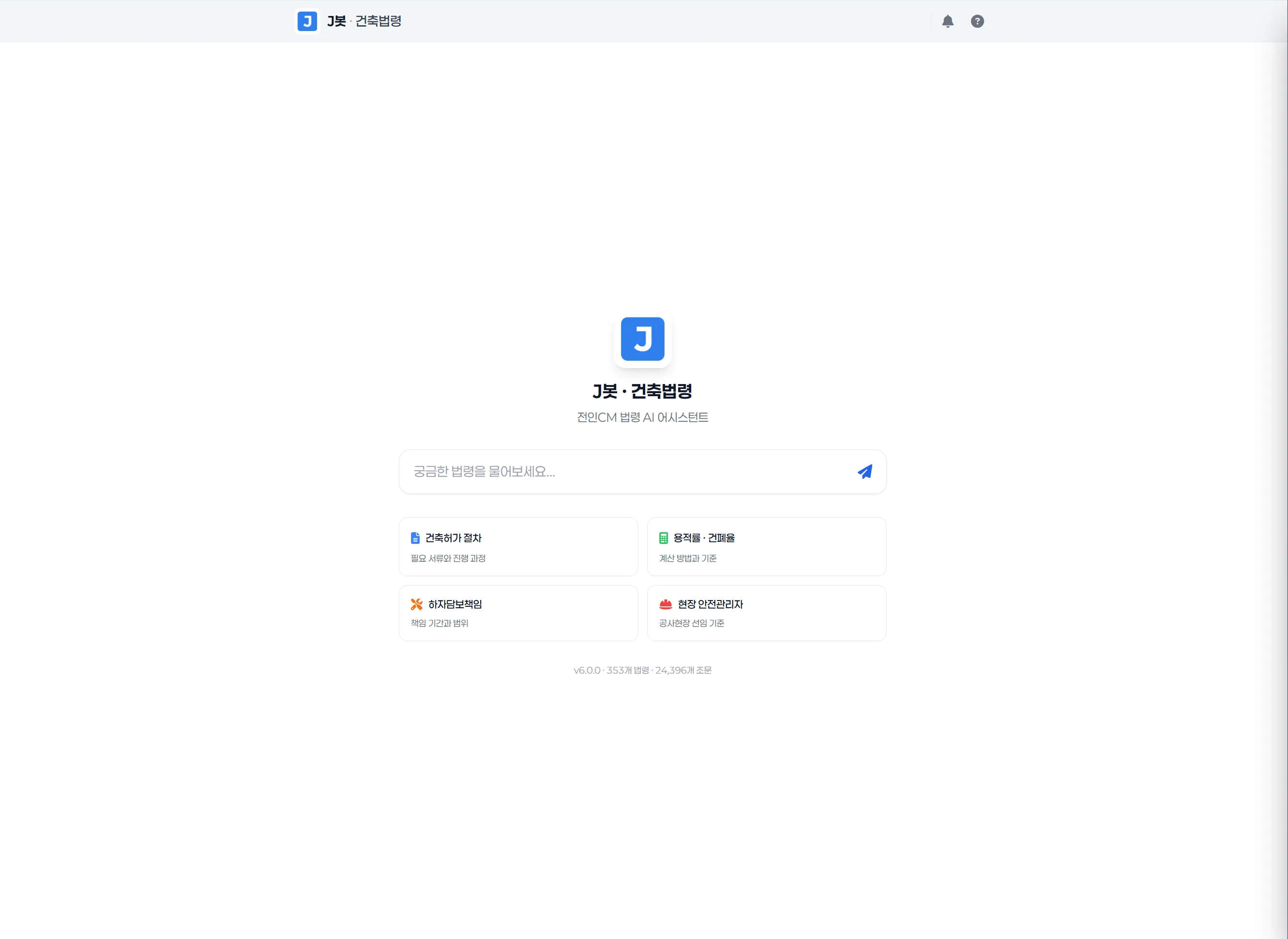Click the calculator icon on 용적률 · 건폐율 card
The width and height of the screenshot is (1288, 939).
(663, 538)
